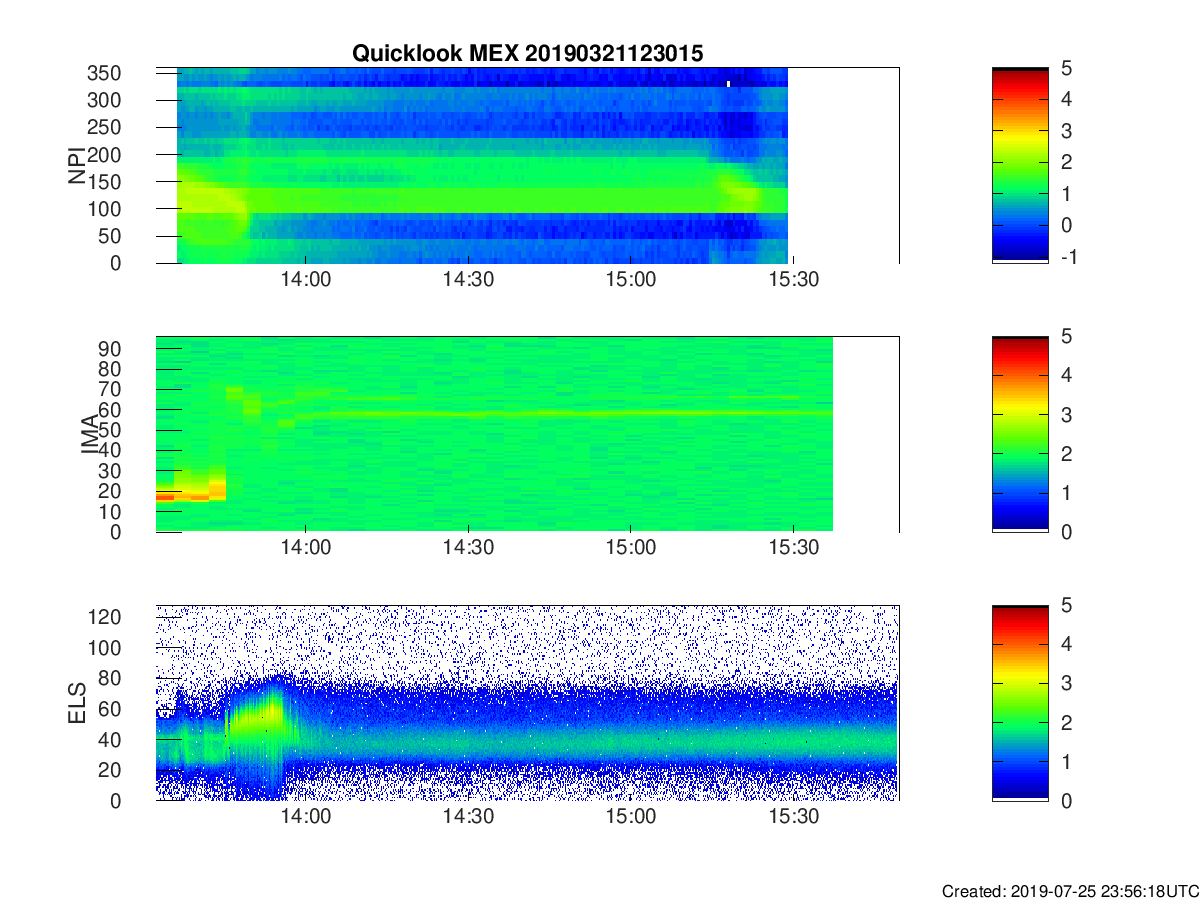Click the title "Quicklook MEX 20190321123015"

click(527, 54)
